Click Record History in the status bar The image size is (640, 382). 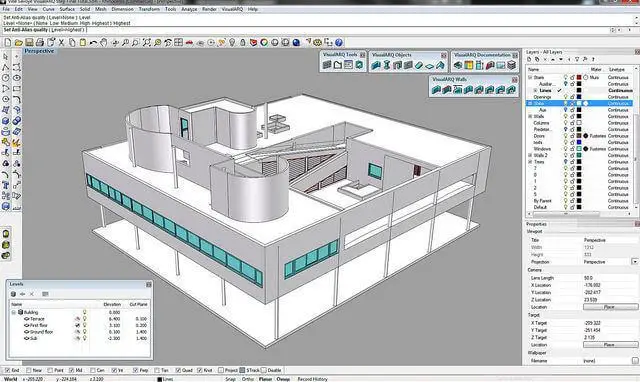(x=313, y=379)
